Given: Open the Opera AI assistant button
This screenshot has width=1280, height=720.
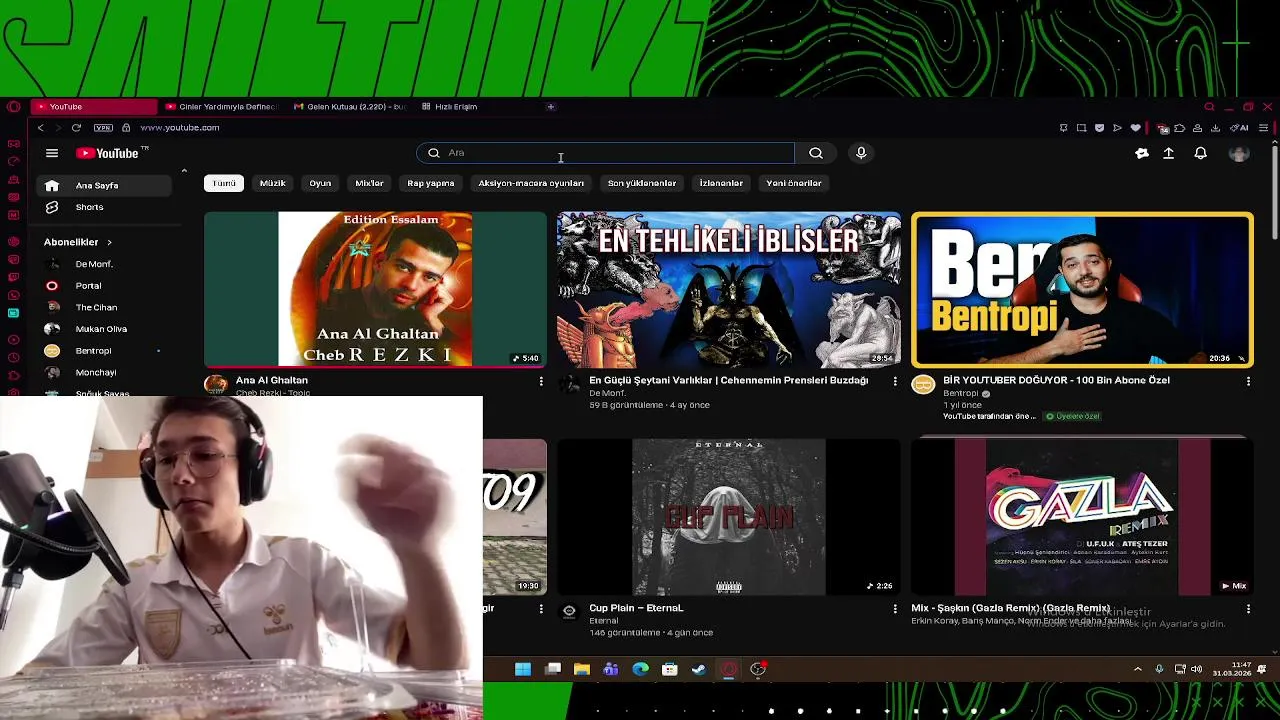Looking at the screenshot, I should click(x=1240, y=128).
